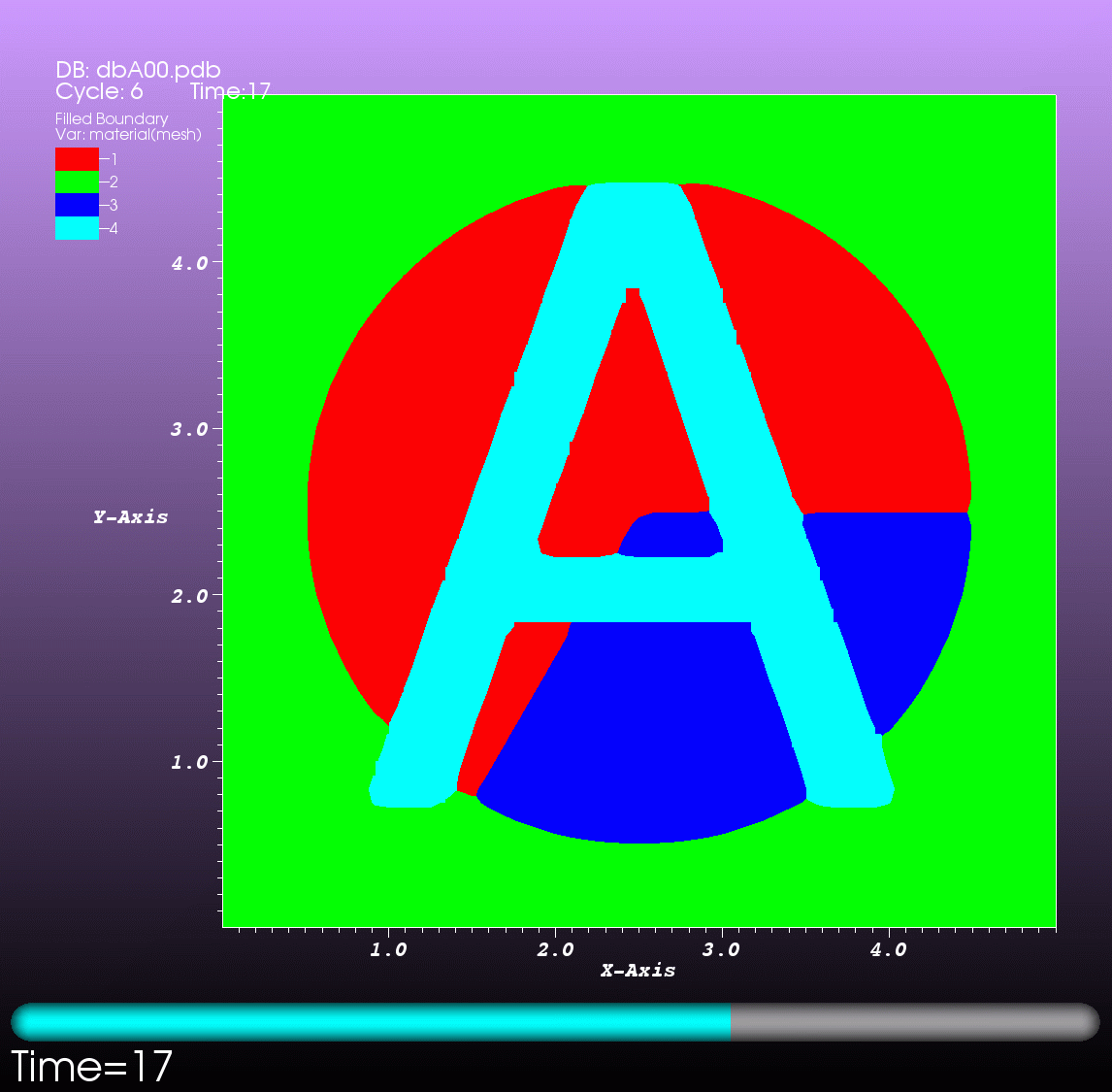Click the small blue region inside the A

tap(670, 534)
